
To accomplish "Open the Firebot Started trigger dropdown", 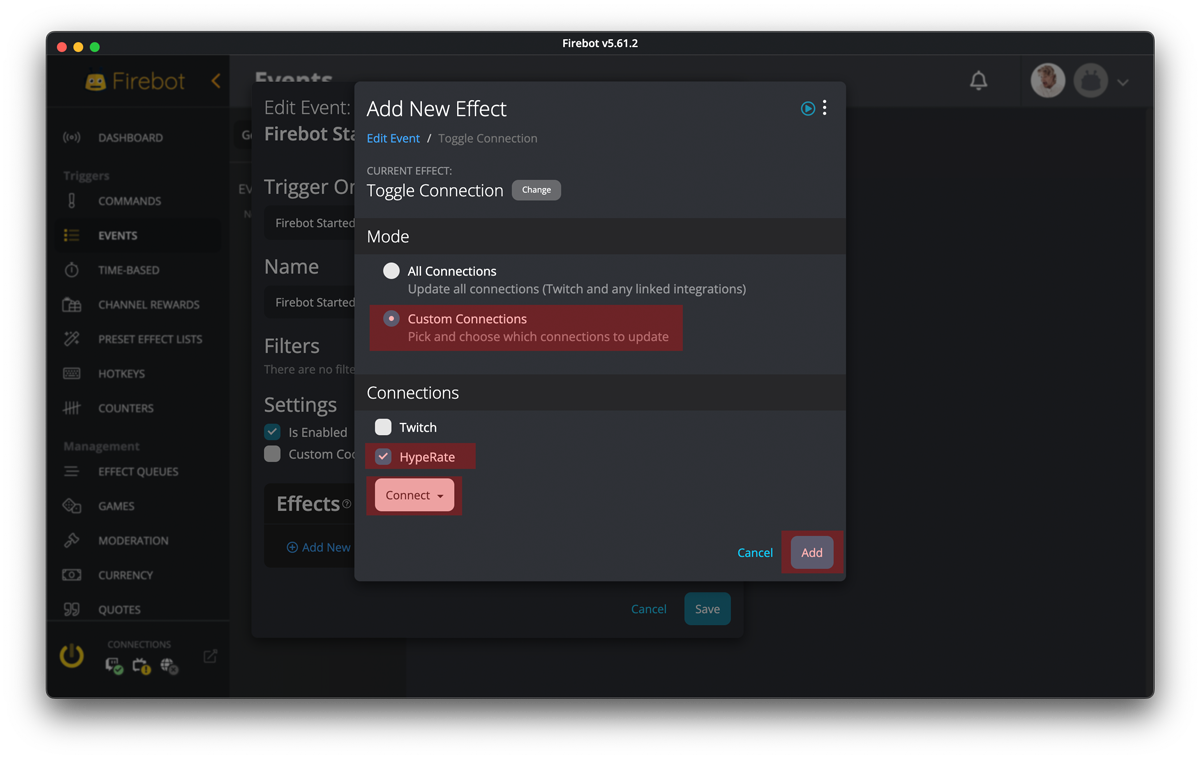I will pos(310,223).
